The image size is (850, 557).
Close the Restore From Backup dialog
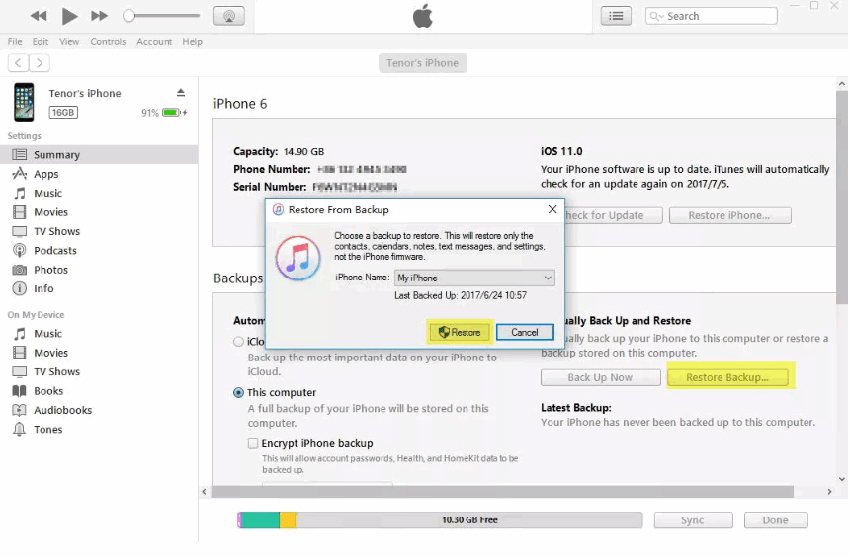click(x=552, y=209)
